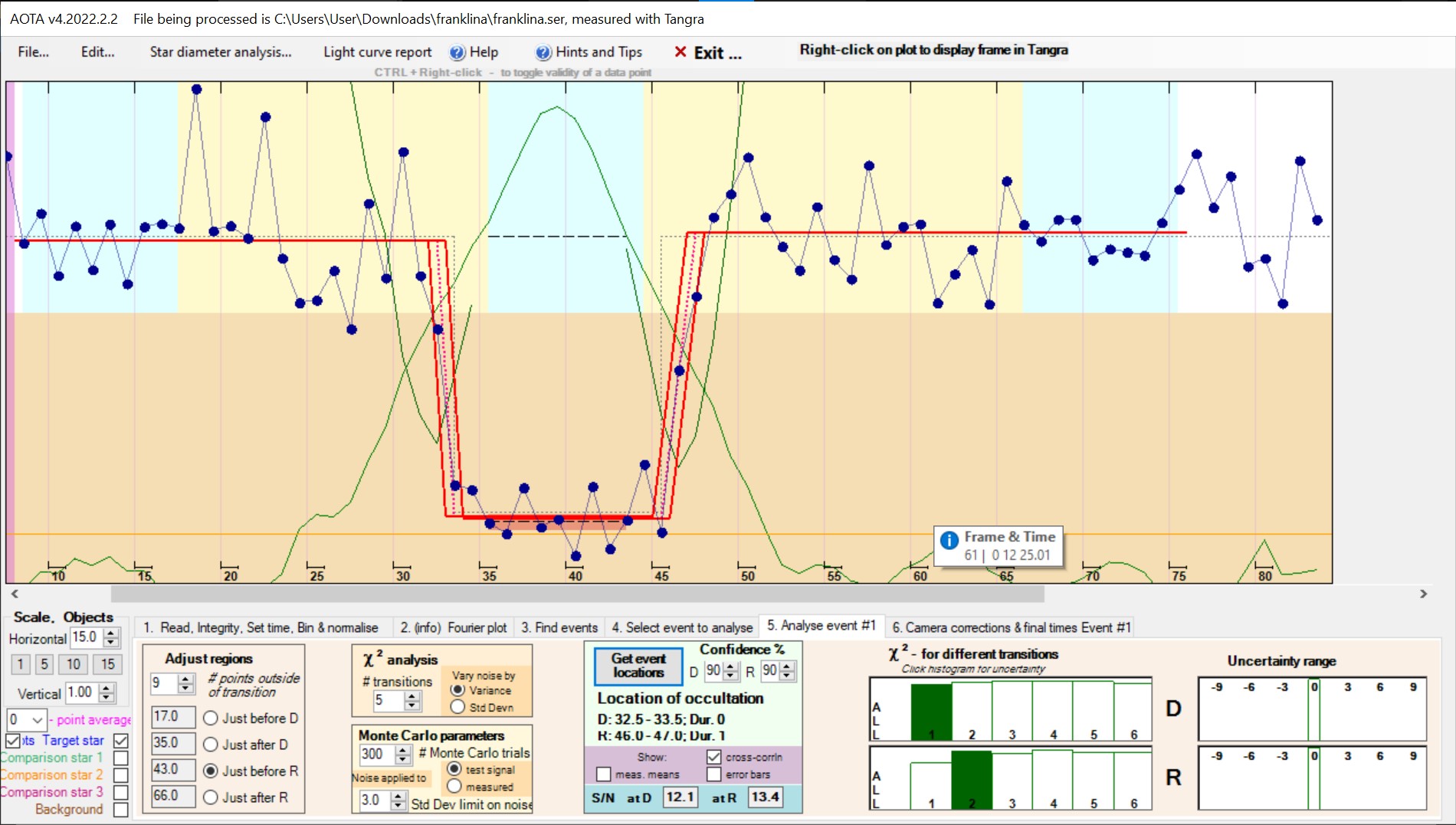The image size is (1456, 825).
Task: Enable Comparison star 2 checkbox
Action: [120, 775]
